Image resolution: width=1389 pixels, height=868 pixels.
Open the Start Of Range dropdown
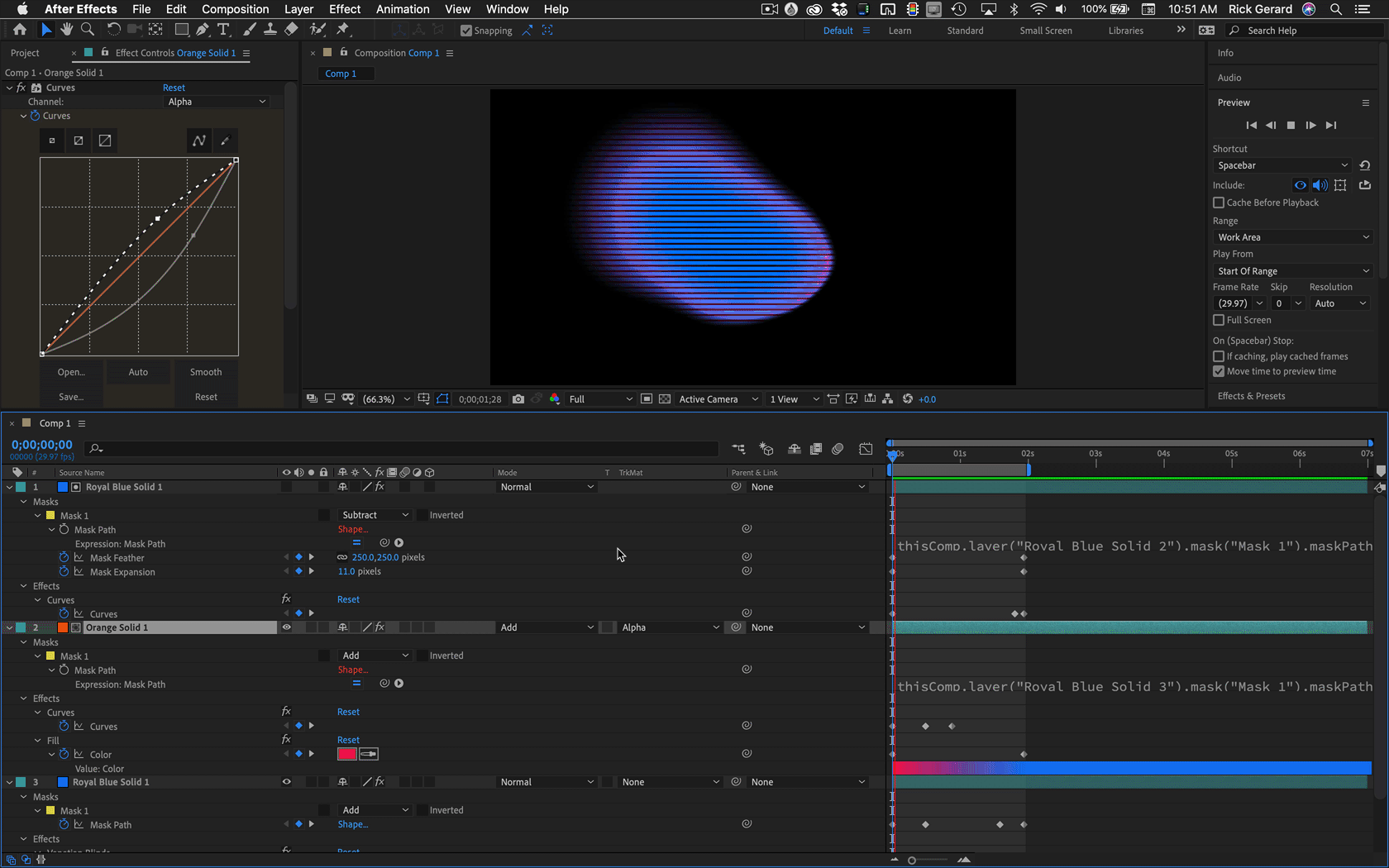coord(1293,271)
